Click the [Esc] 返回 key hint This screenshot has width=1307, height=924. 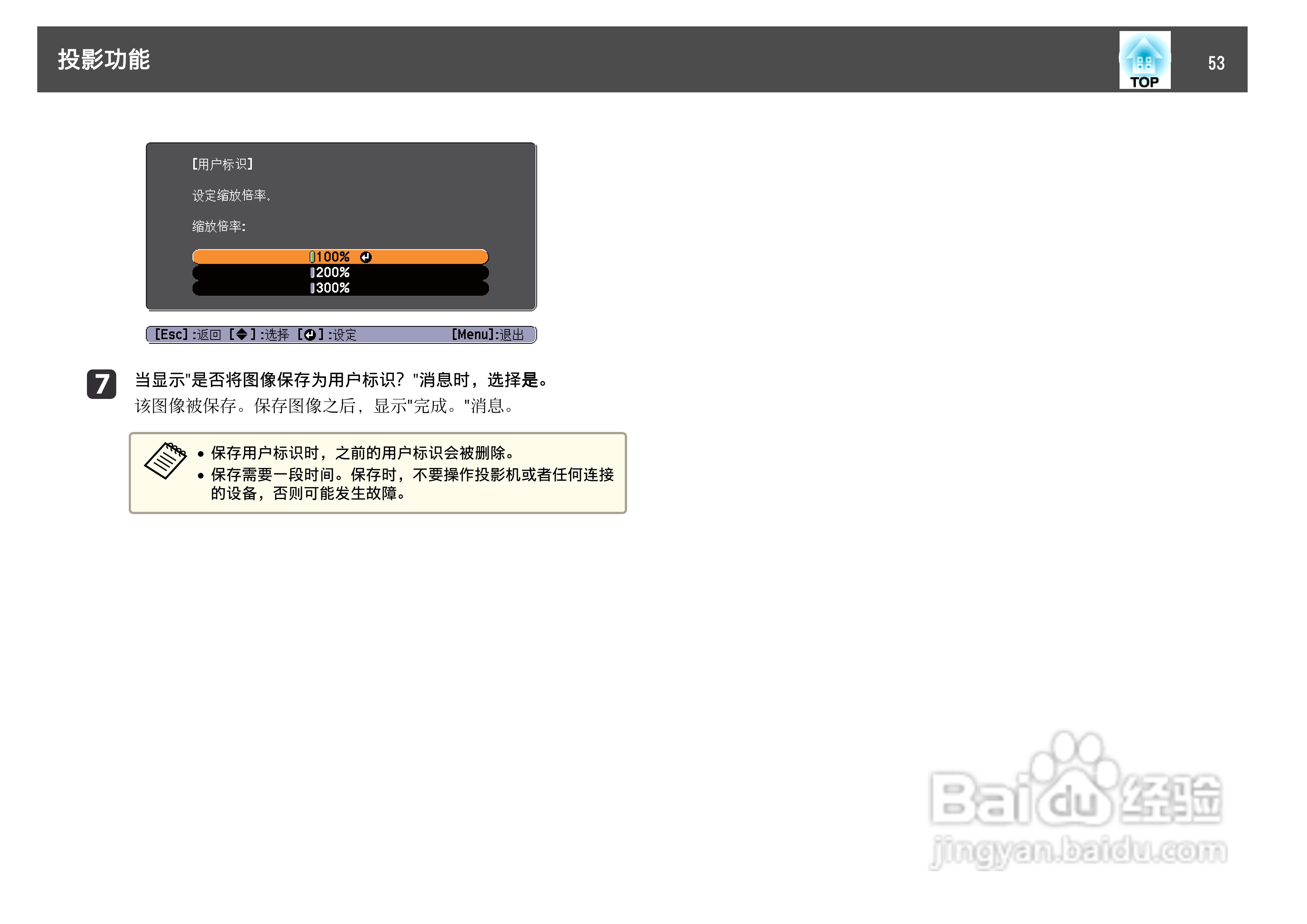[x=188, y=334]
